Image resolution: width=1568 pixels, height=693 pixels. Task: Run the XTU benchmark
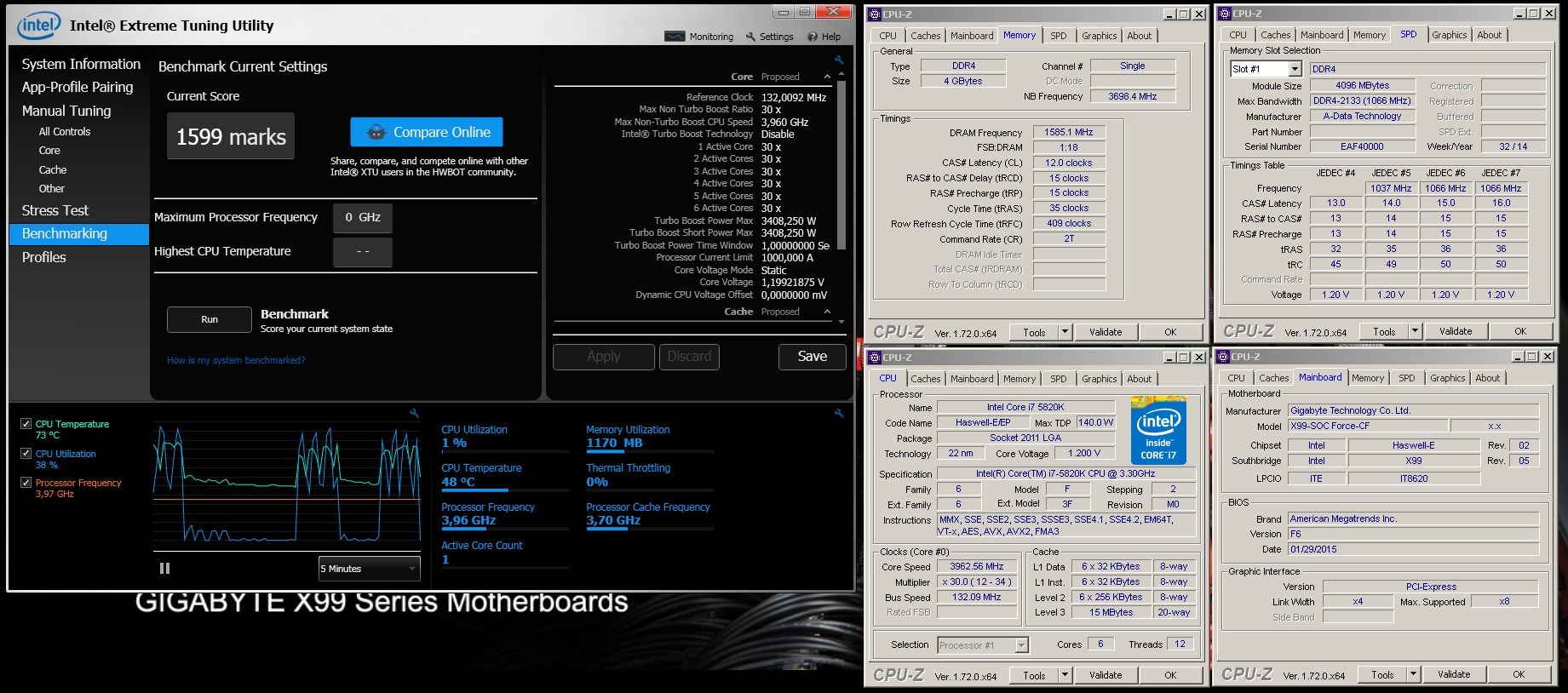[210, 319]
